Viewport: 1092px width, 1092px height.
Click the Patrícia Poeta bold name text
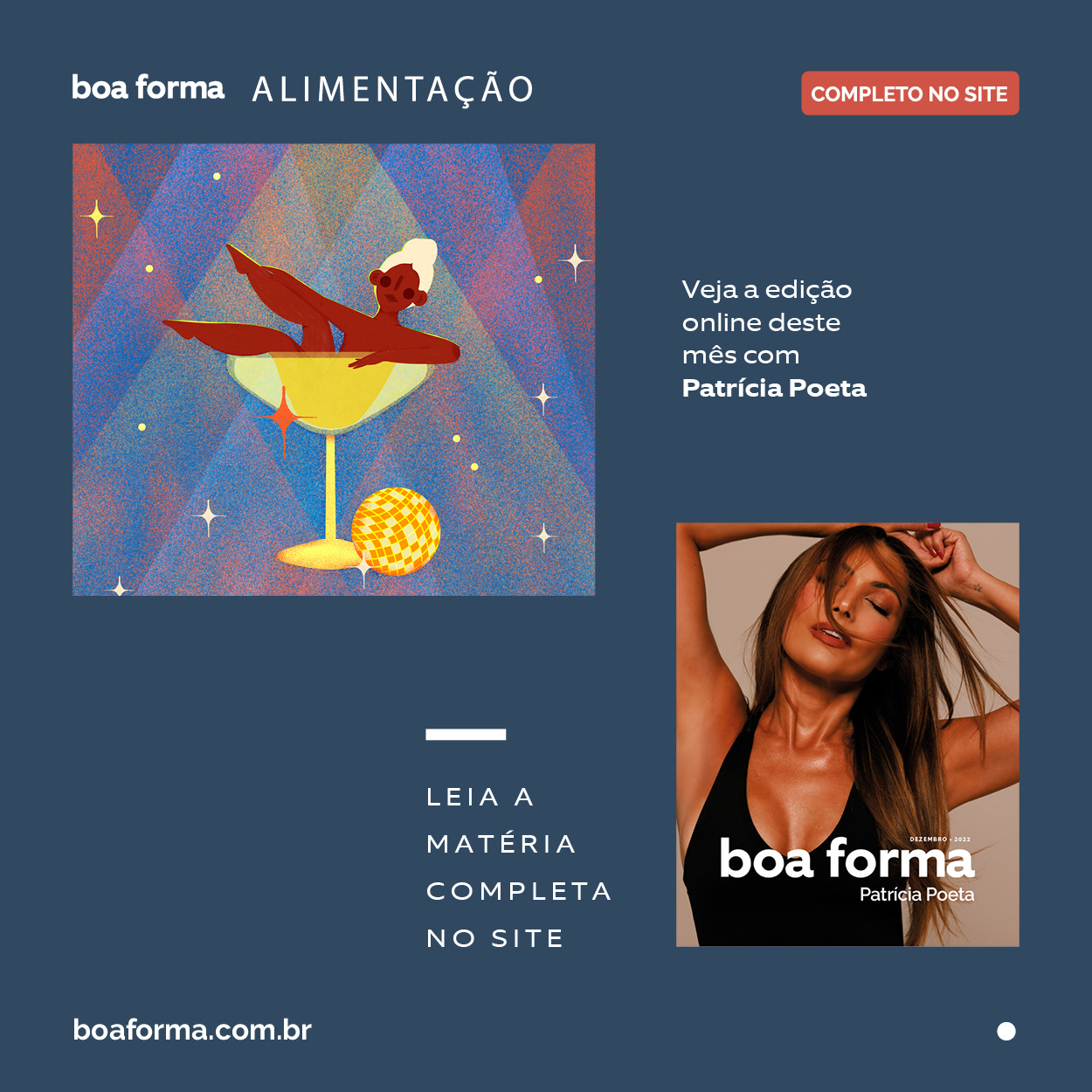coord(774,388)
